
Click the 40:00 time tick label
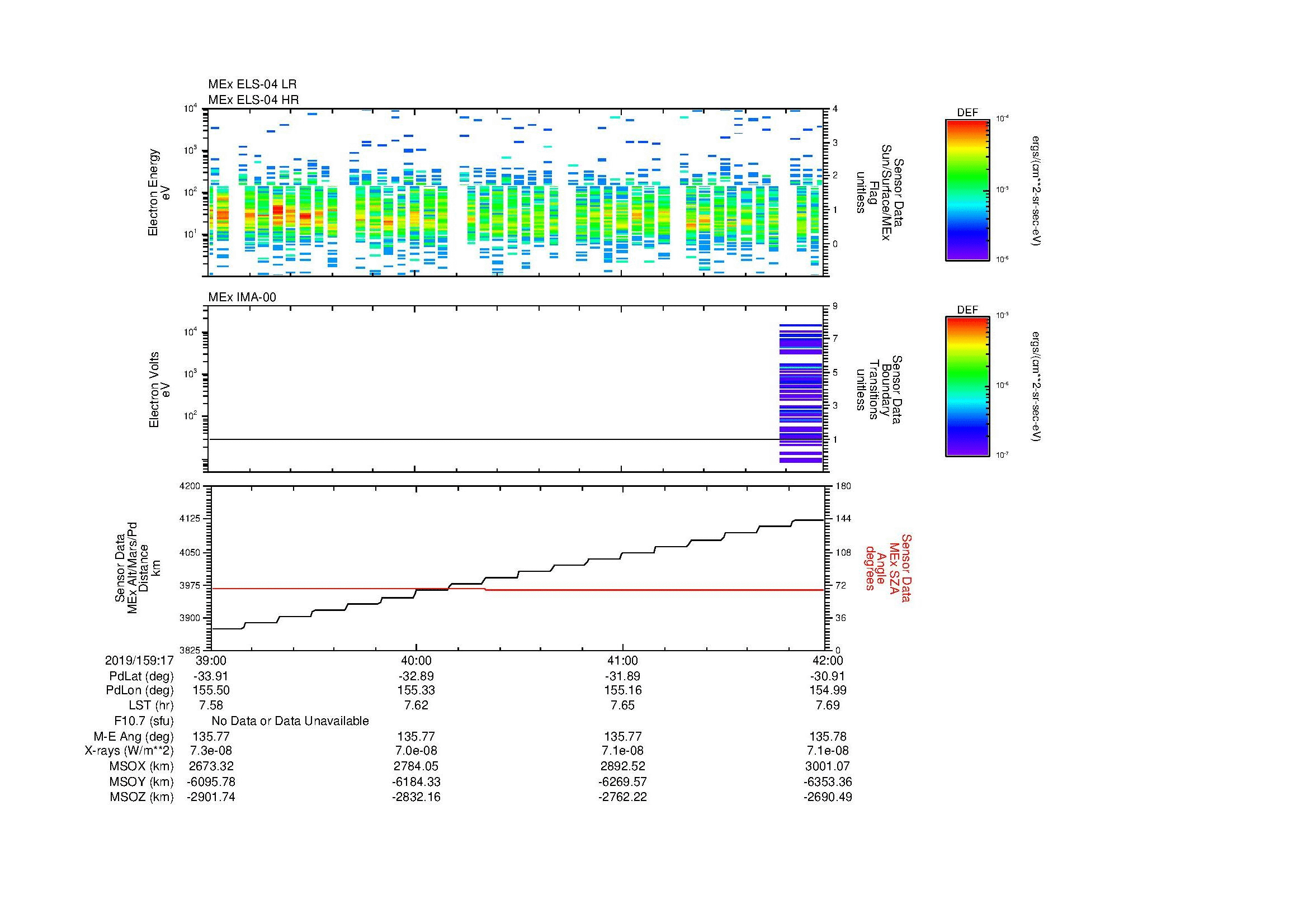tap(417, 660)
